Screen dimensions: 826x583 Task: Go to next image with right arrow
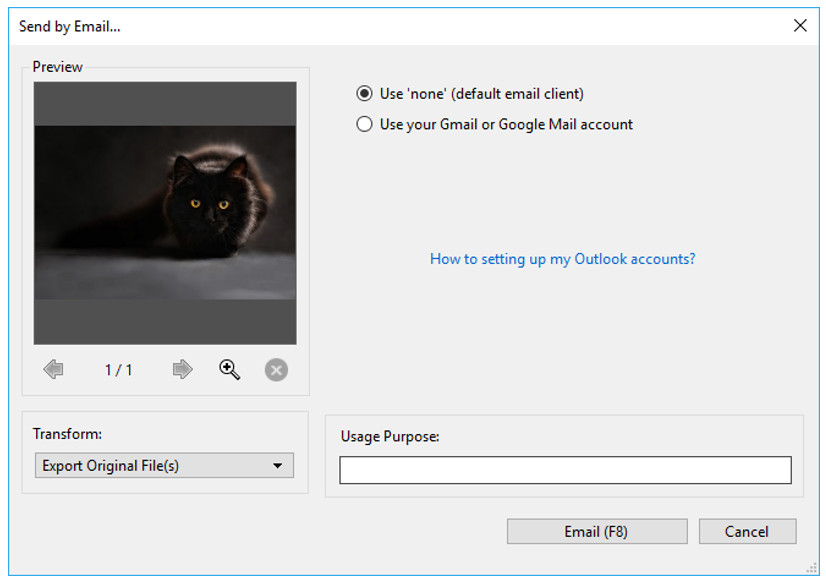click(182, 369)
